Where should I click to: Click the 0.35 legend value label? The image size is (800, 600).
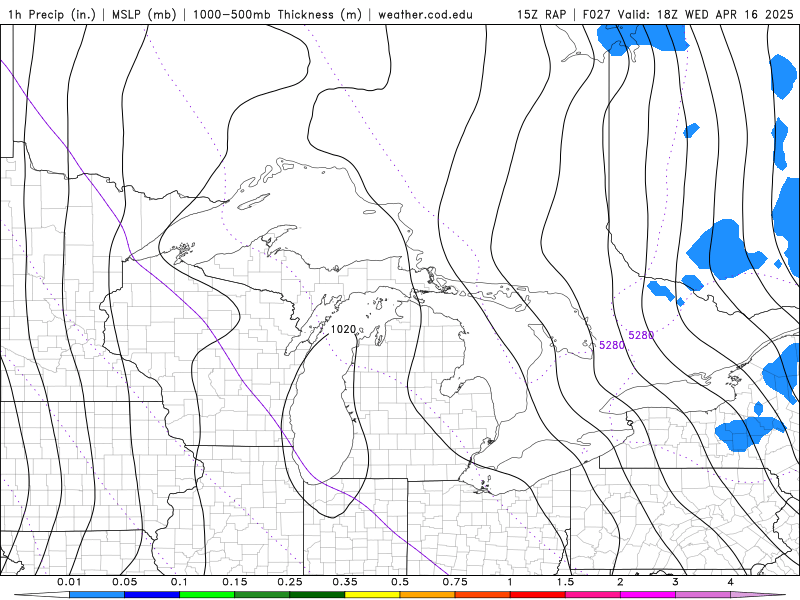[345, 582]
